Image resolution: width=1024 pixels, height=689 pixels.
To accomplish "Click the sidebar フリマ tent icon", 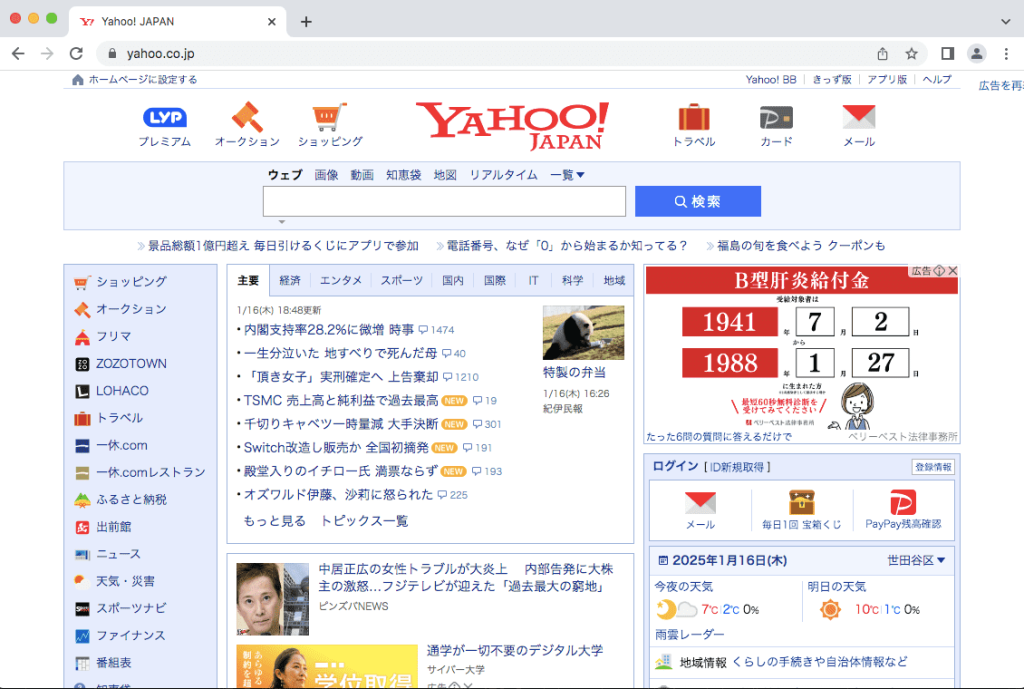I will (x=82, y=337).
